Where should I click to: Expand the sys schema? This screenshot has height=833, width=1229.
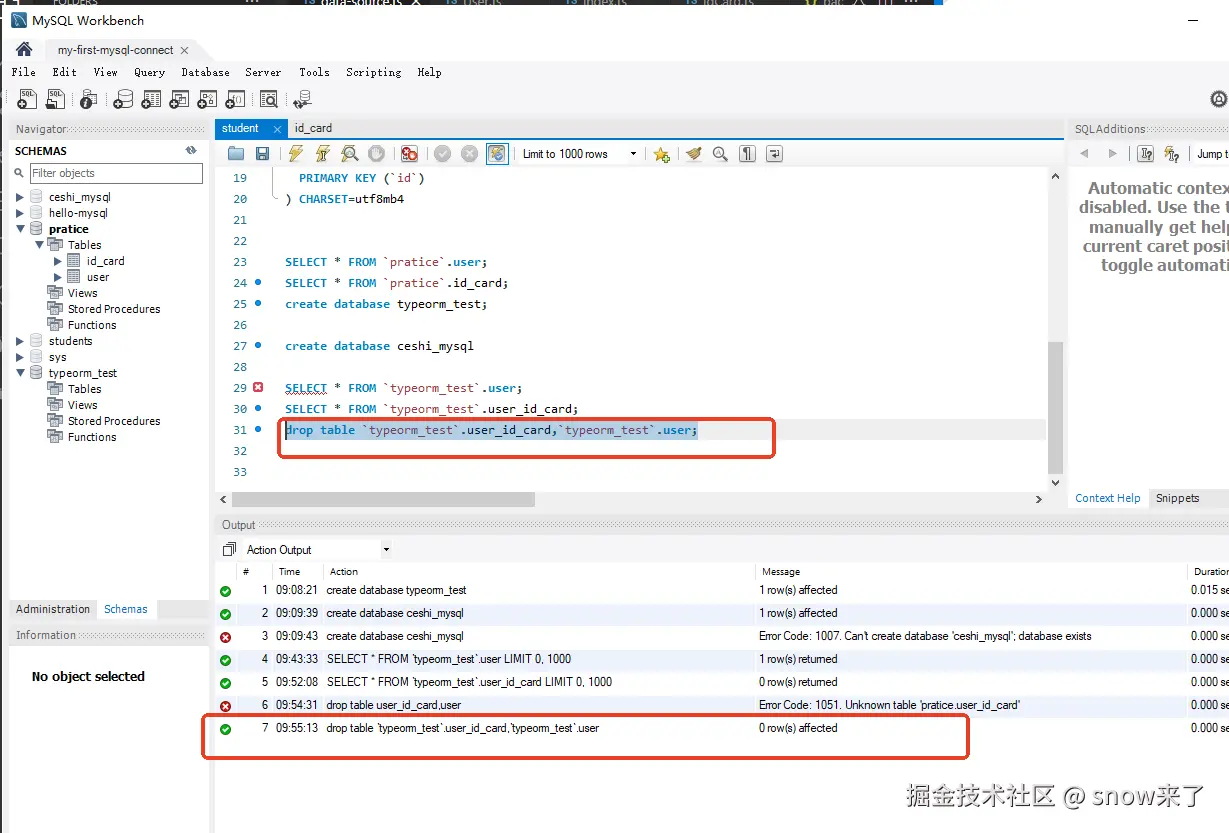pyautogui.click(x=20, y=357)
